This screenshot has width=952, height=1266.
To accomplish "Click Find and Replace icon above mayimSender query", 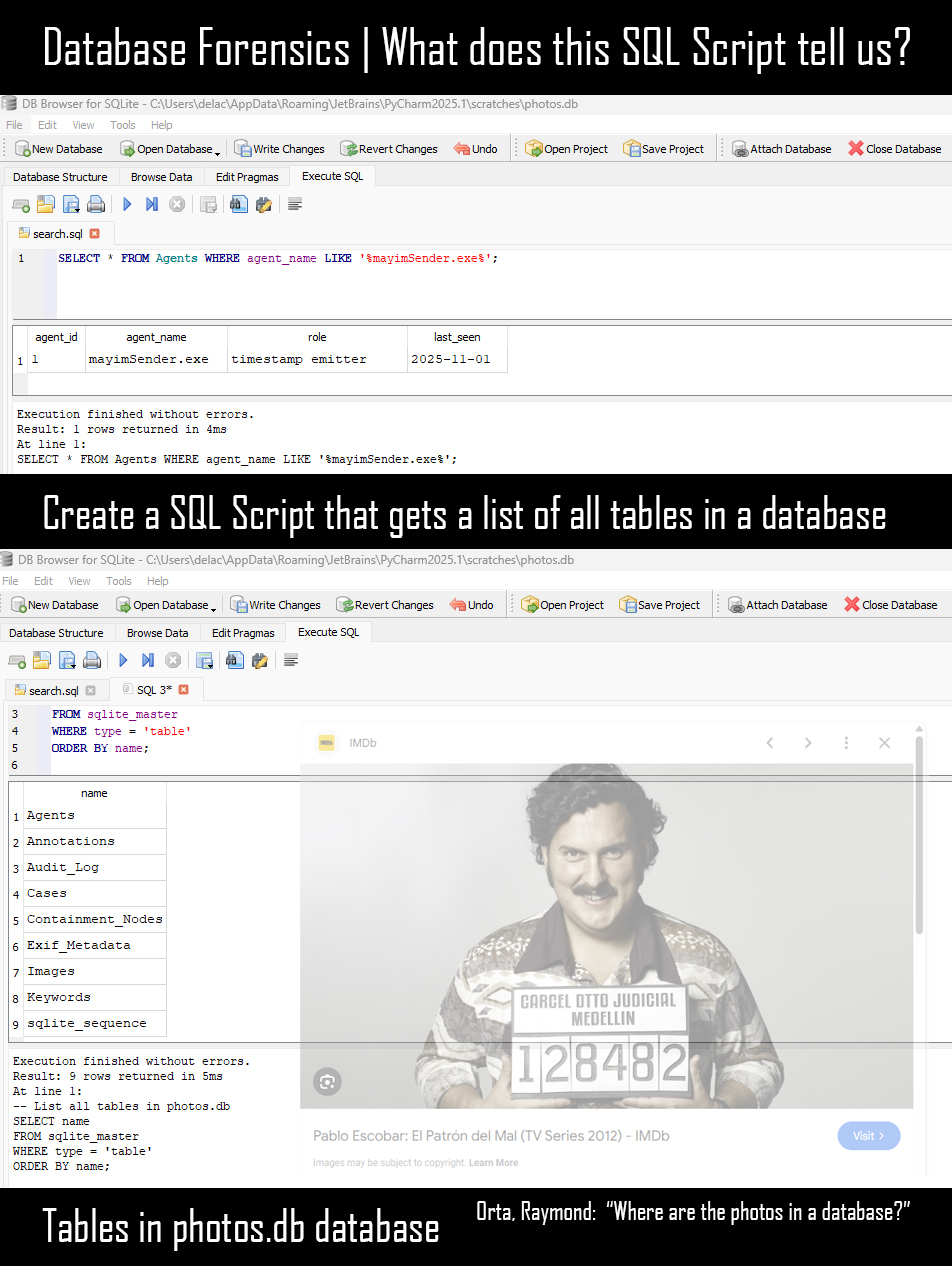I will [x=264, y=204].
